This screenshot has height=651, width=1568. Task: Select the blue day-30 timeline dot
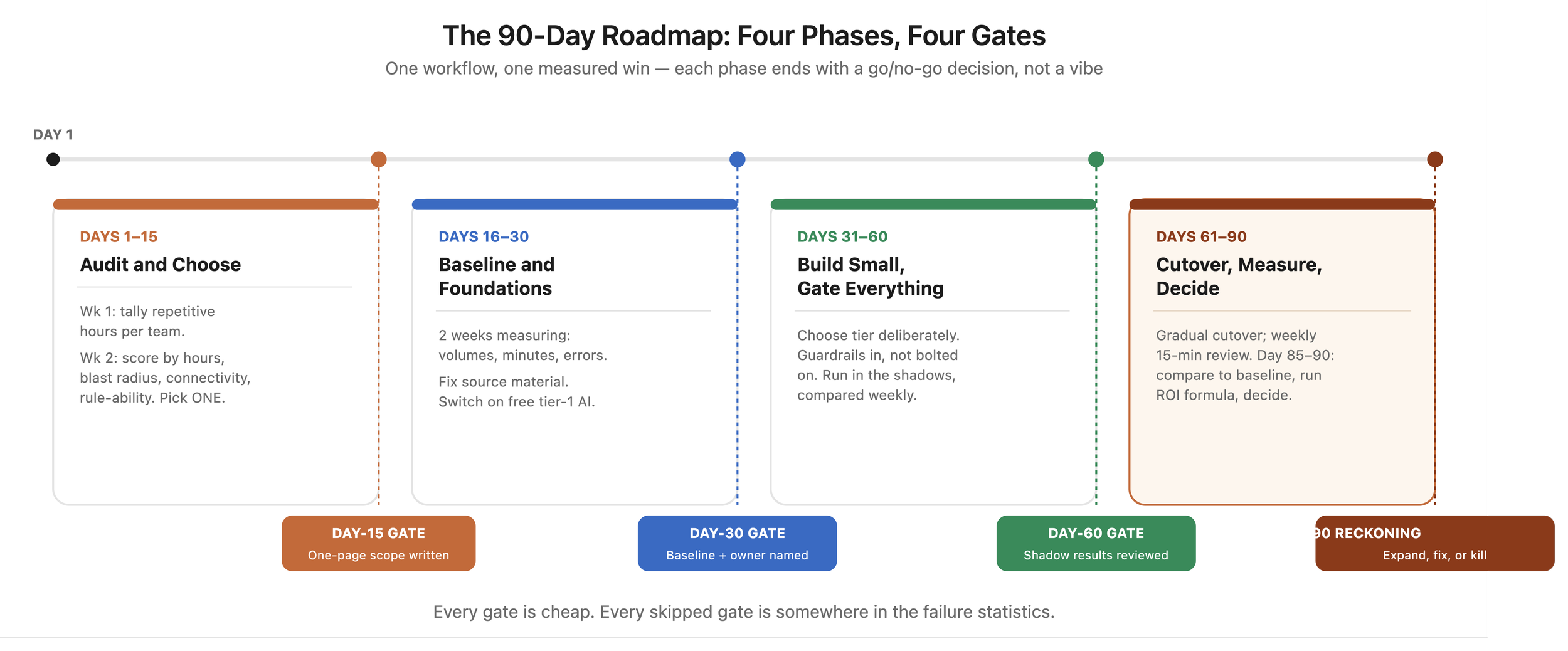pos(737,159)
